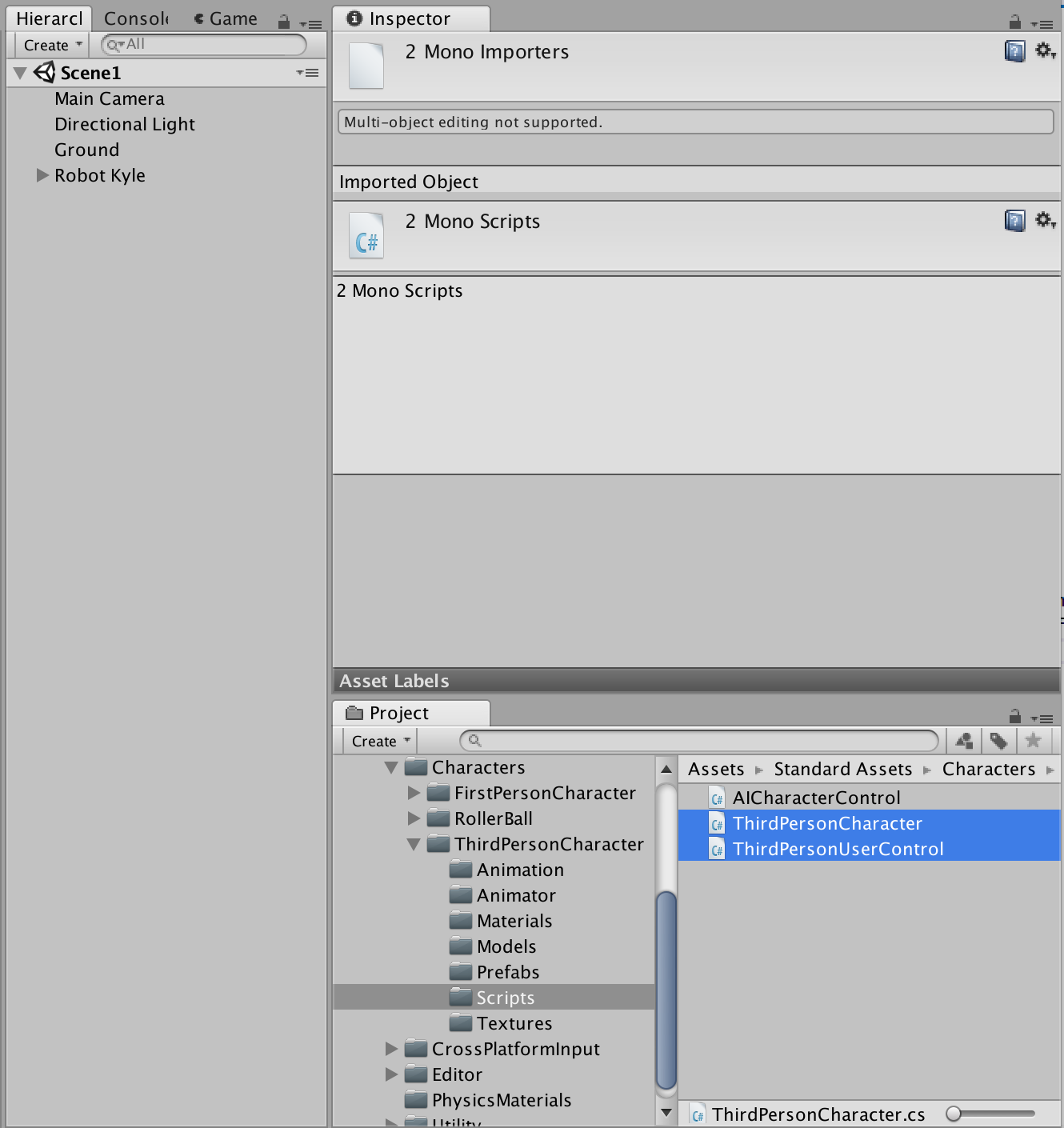Screen dimensions: 1064x1128
Task: Switch to the Game tab
Action: [x=231, y=18]
